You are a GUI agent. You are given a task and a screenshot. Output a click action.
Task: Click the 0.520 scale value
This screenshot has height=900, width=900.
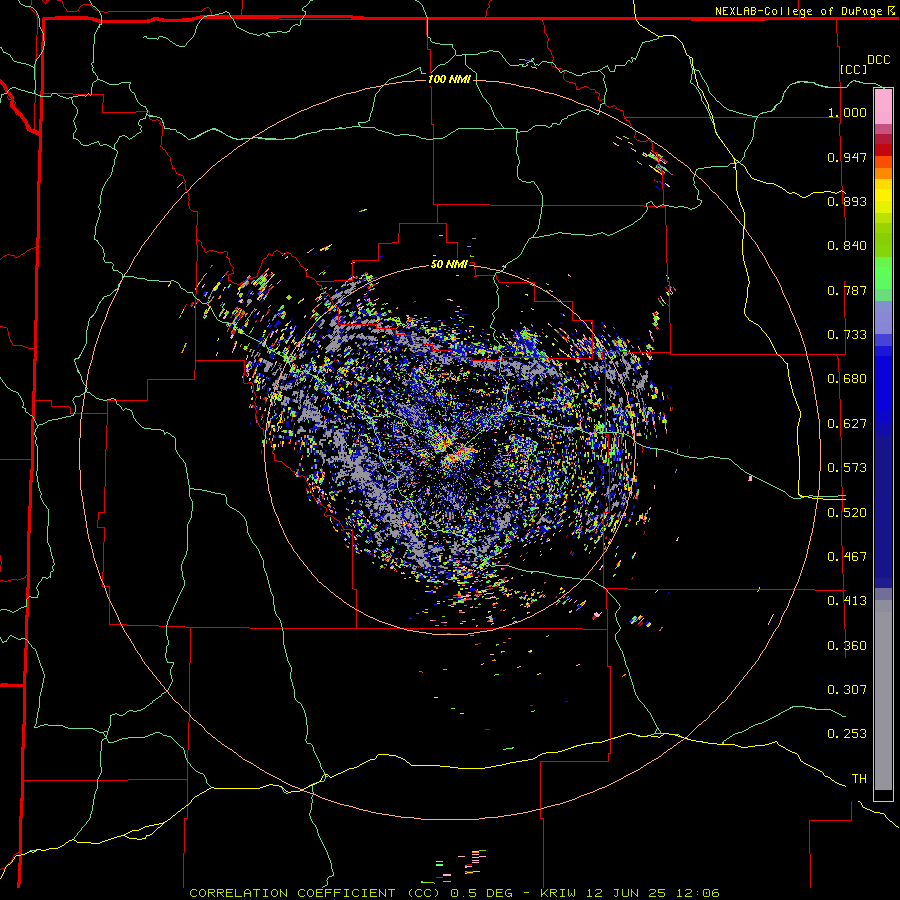(x=847, y=512)
